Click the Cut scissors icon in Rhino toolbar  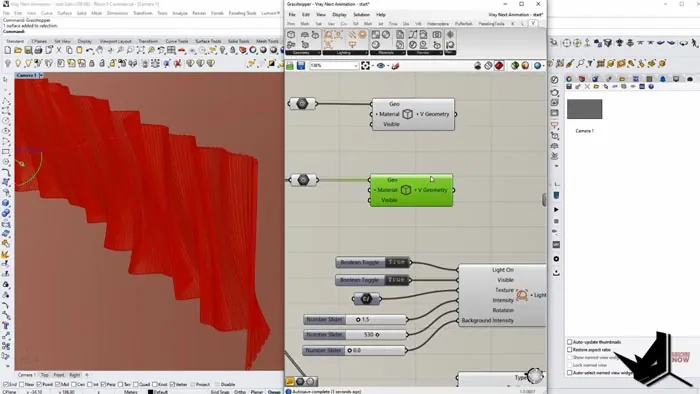pos(59,50)
